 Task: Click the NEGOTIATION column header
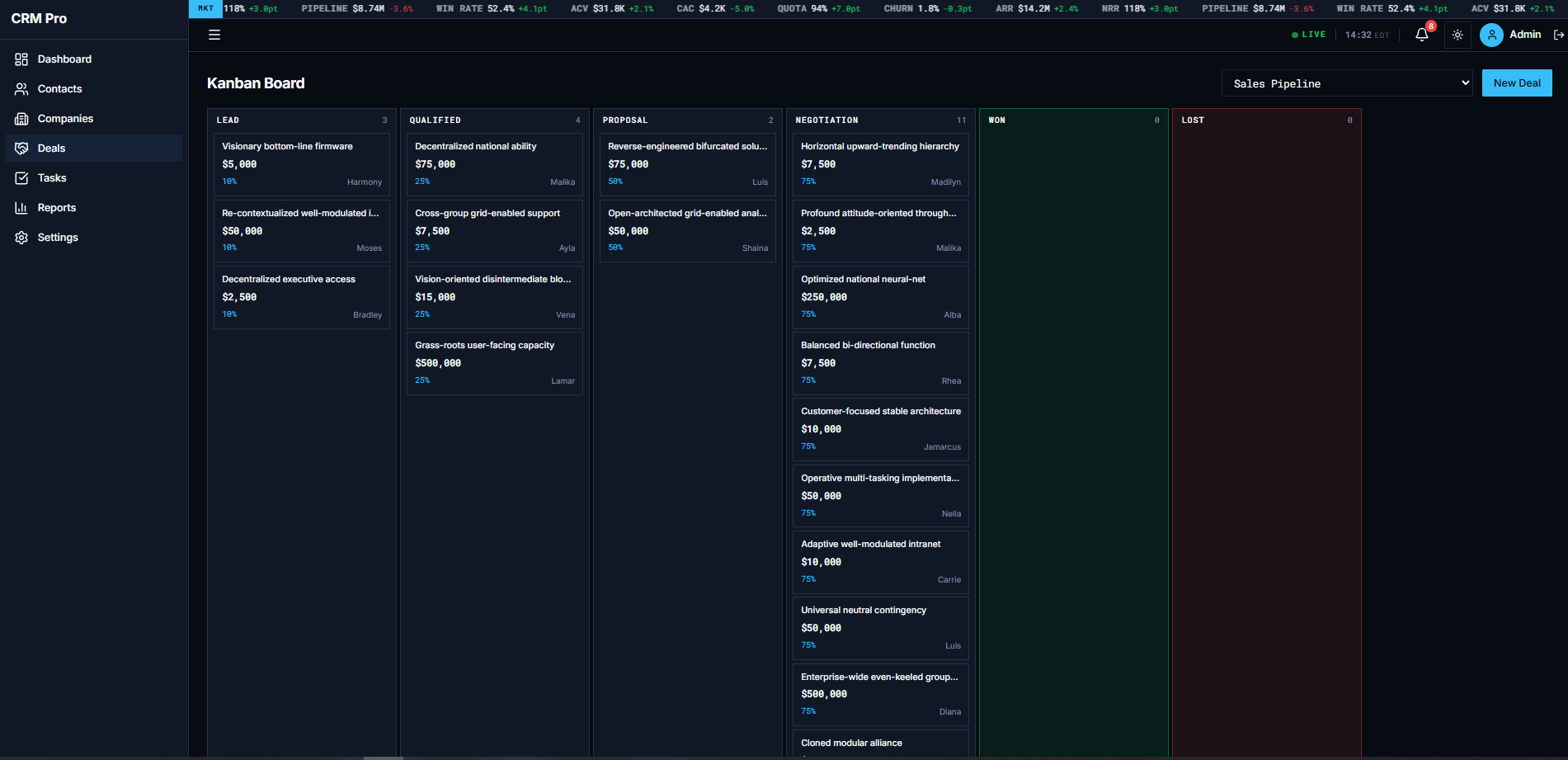click(881, 120)
